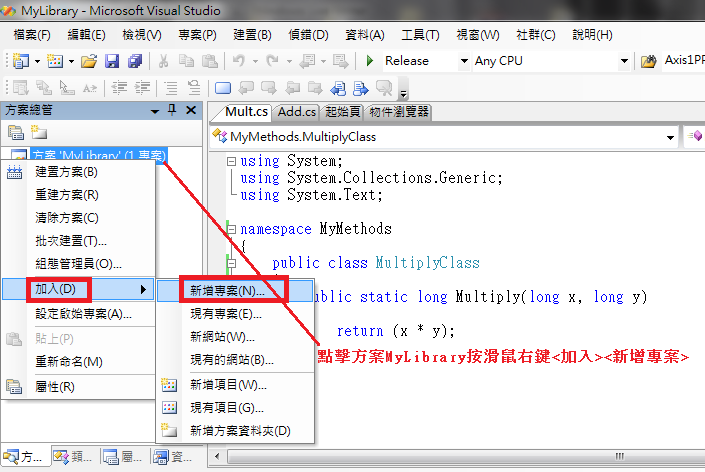
Task: Click the Navigate Forward icon
Action: [x=340, y=61]
